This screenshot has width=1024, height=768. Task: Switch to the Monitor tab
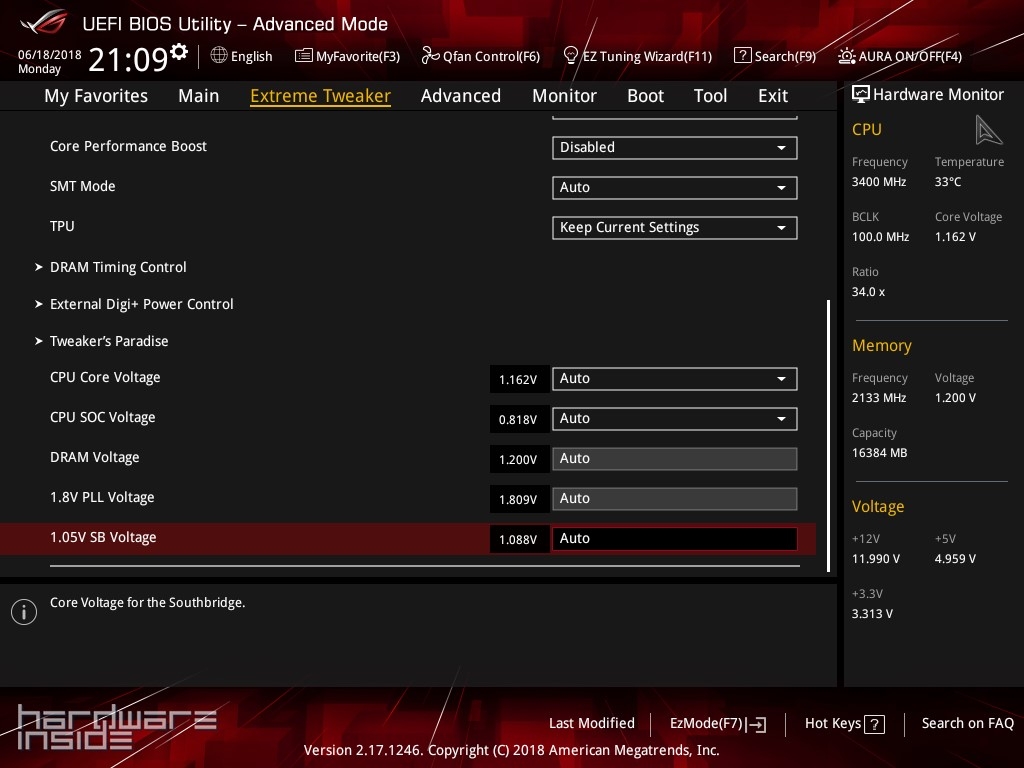click(x=564, y=96)
